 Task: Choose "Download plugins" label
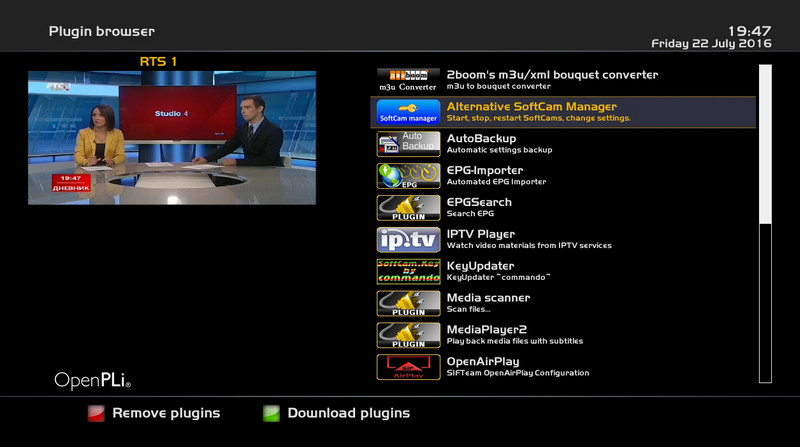click(x=349, y=413)
